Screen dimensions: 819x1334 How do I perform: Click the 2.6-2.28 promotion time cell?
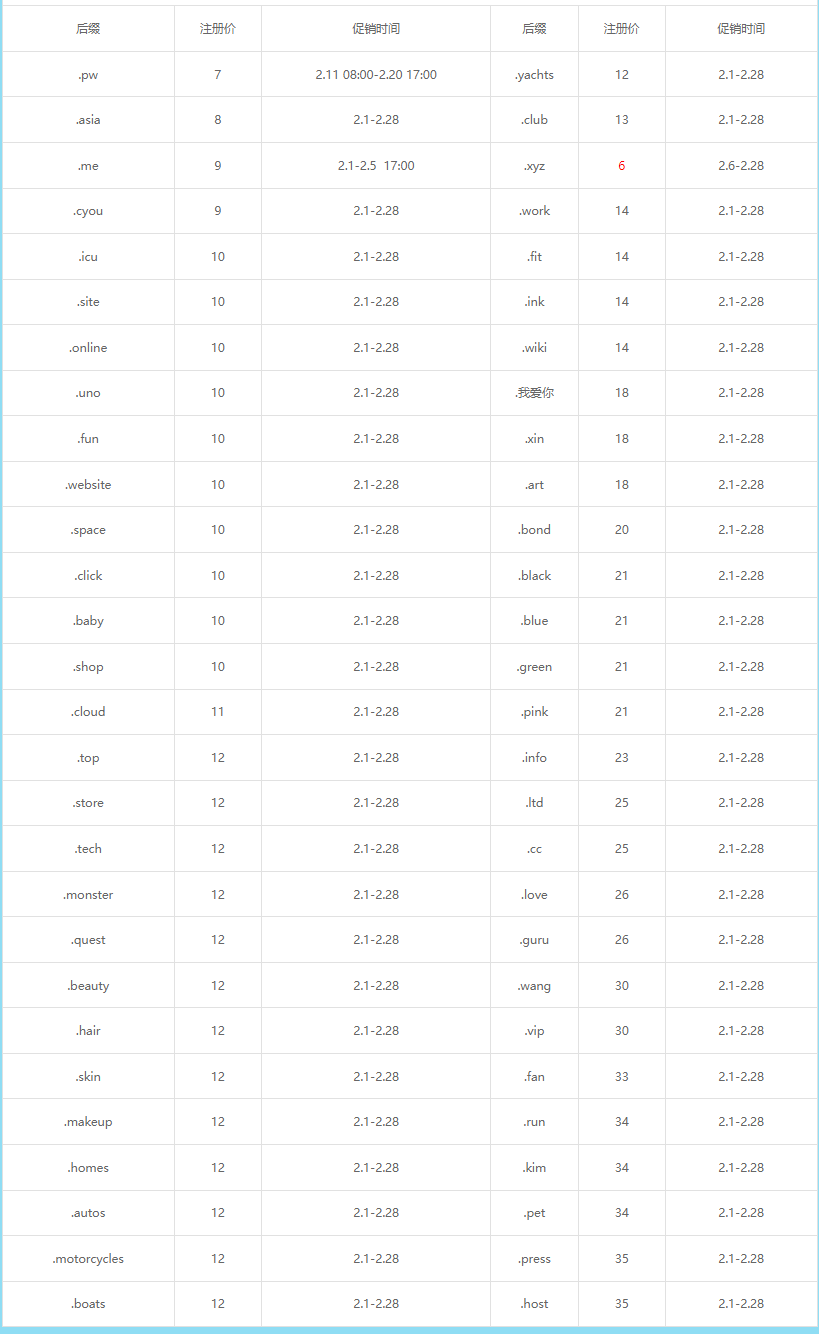(x=741, y=166)
